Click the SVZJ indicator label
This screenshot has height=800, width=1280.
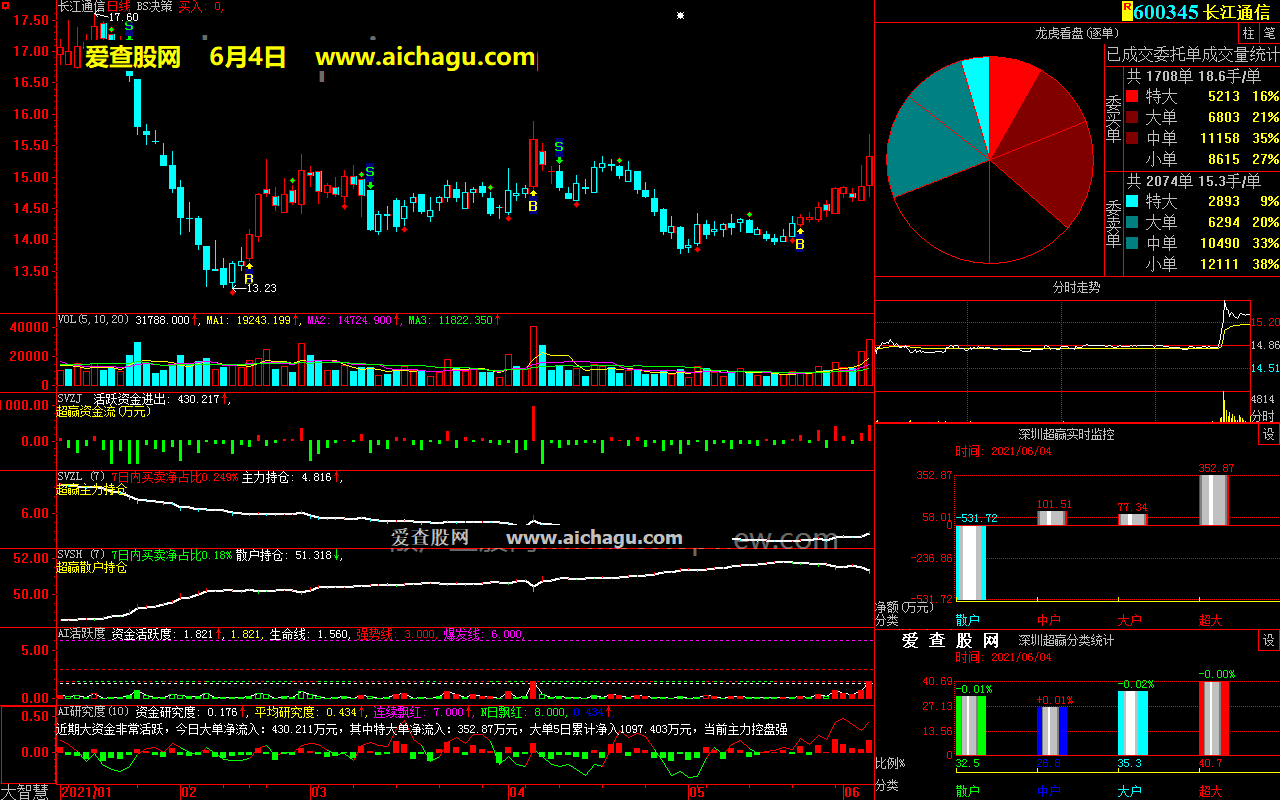pyautogui.click(x=70, y=399)
